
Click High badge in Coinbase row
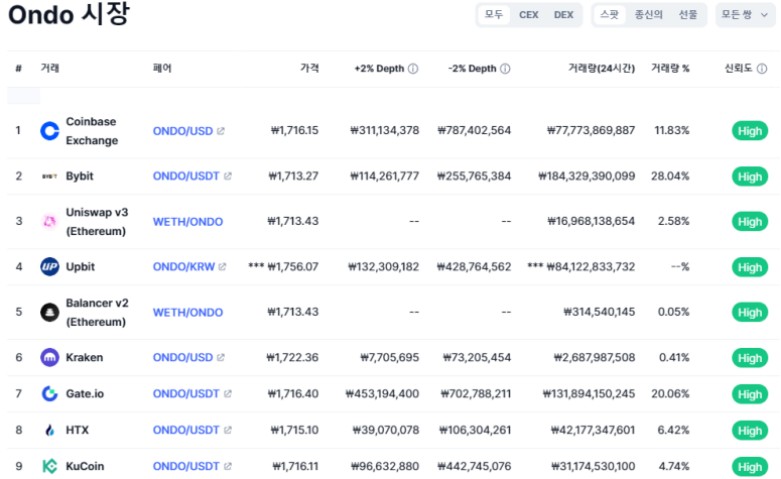(750, 131)
